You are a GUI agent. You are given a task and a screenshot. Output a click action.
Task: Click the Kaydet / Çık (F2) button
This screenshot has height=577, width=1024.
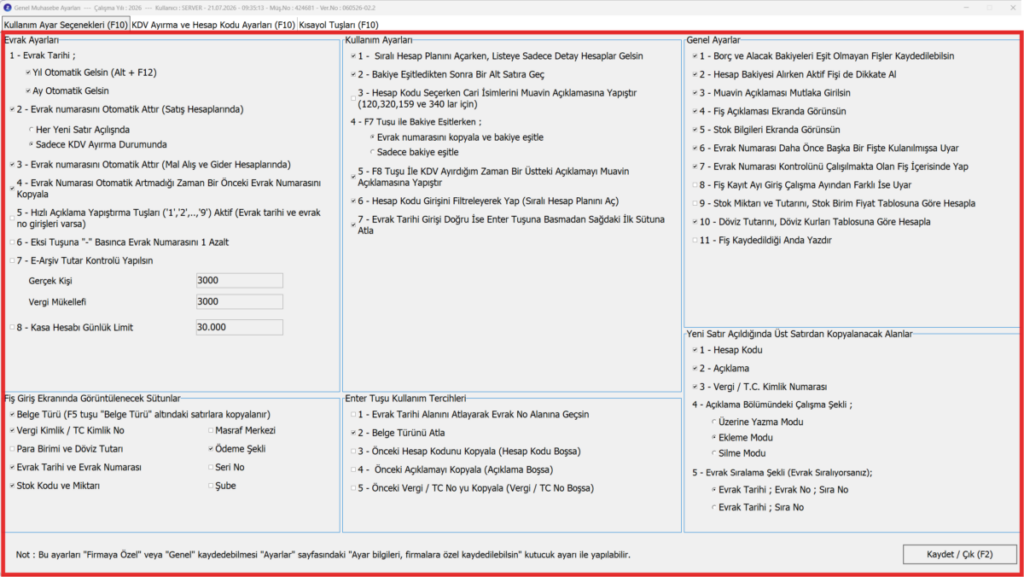point(959,554)
